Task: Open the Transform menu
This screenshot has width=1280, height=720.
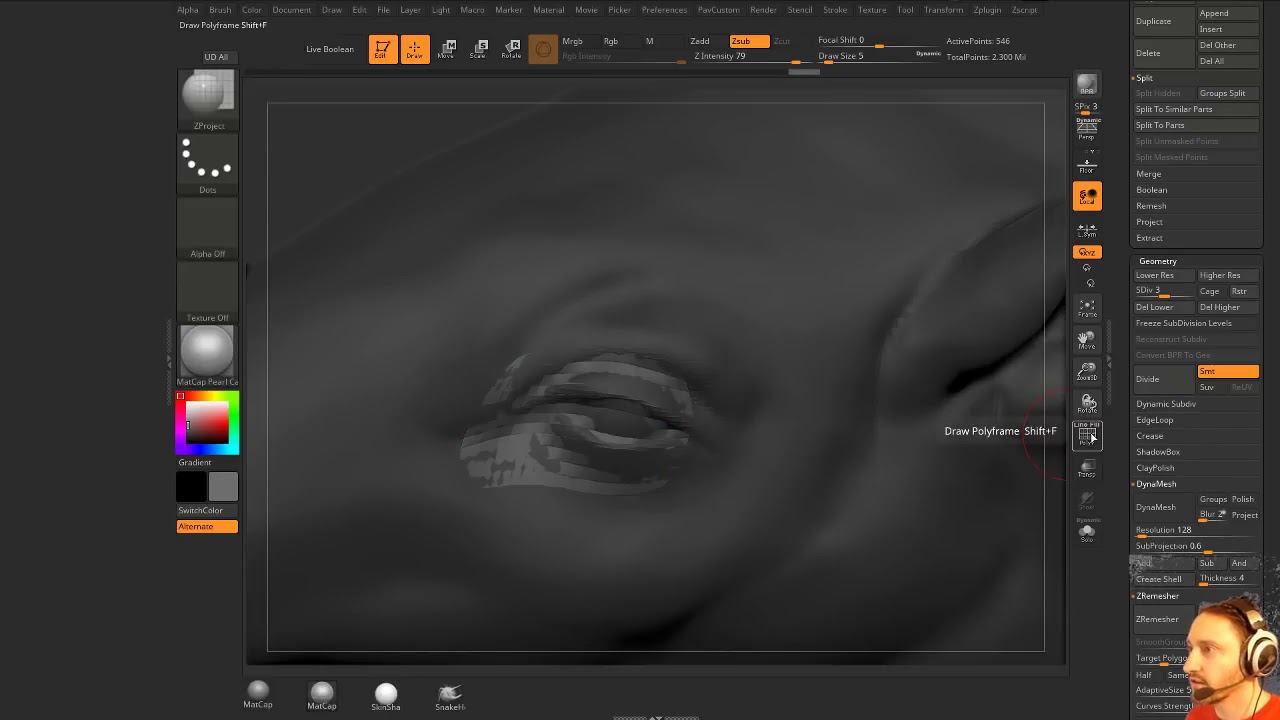Action: 943,10
